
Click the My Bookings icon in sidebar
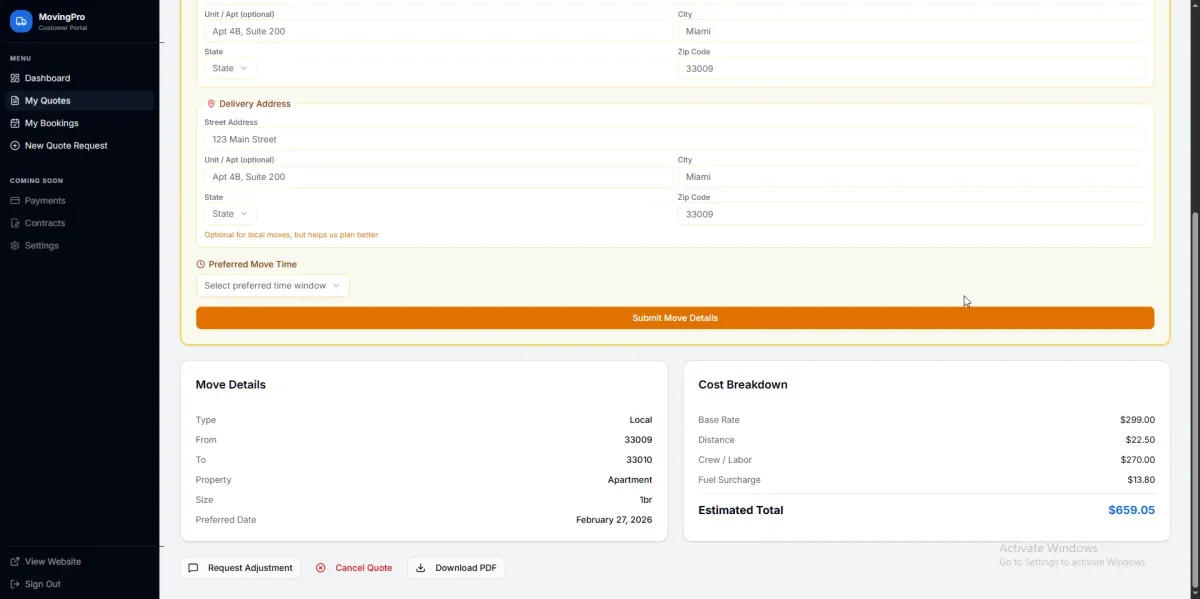click(15, 124)
